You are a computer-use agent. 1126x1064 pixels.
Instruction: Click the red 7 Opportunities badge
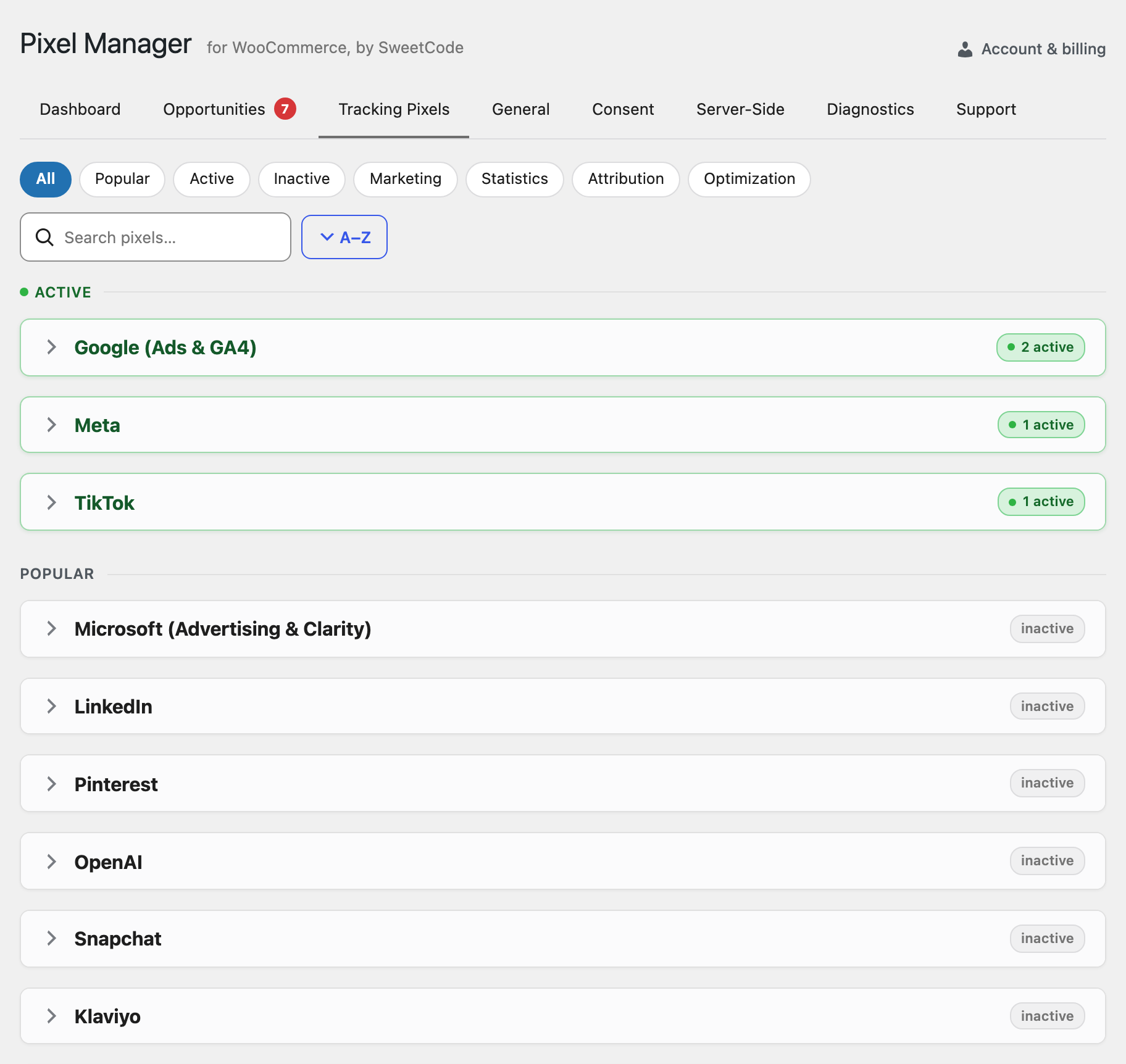[x=285, y=109]
